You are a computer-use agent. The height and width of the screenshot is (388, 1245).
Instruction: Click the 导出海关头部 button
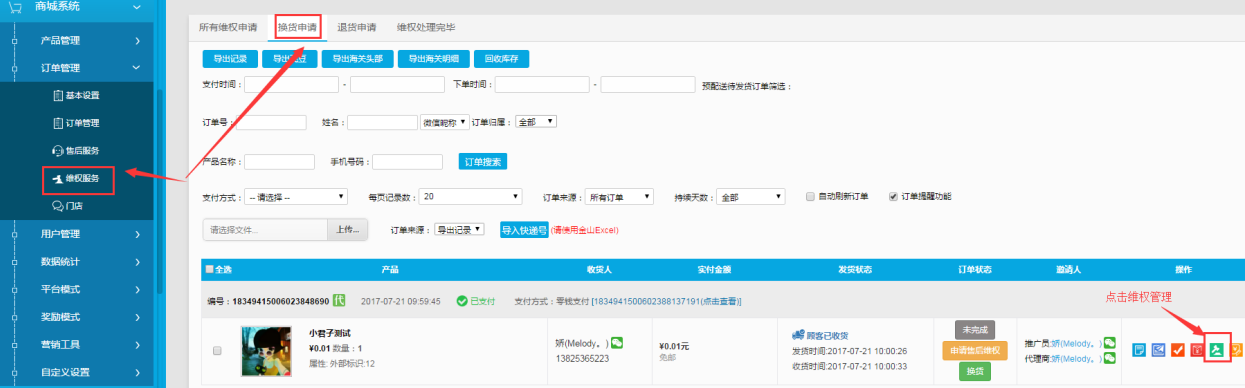(x=357, y=59)
